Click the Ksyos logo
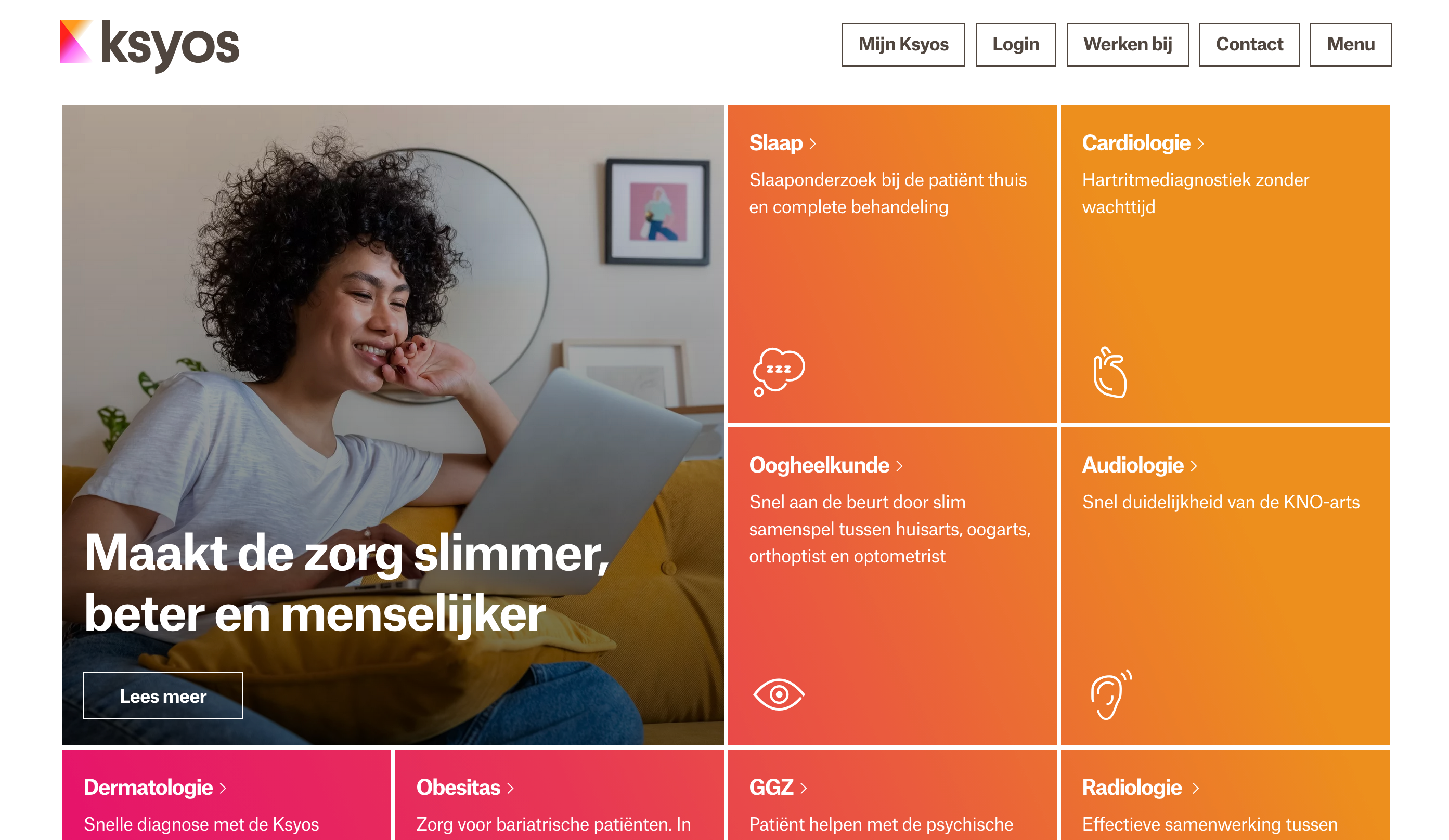Image resolution: width=1449 pixels, height=840 pixels. click(x=149, y=45)
